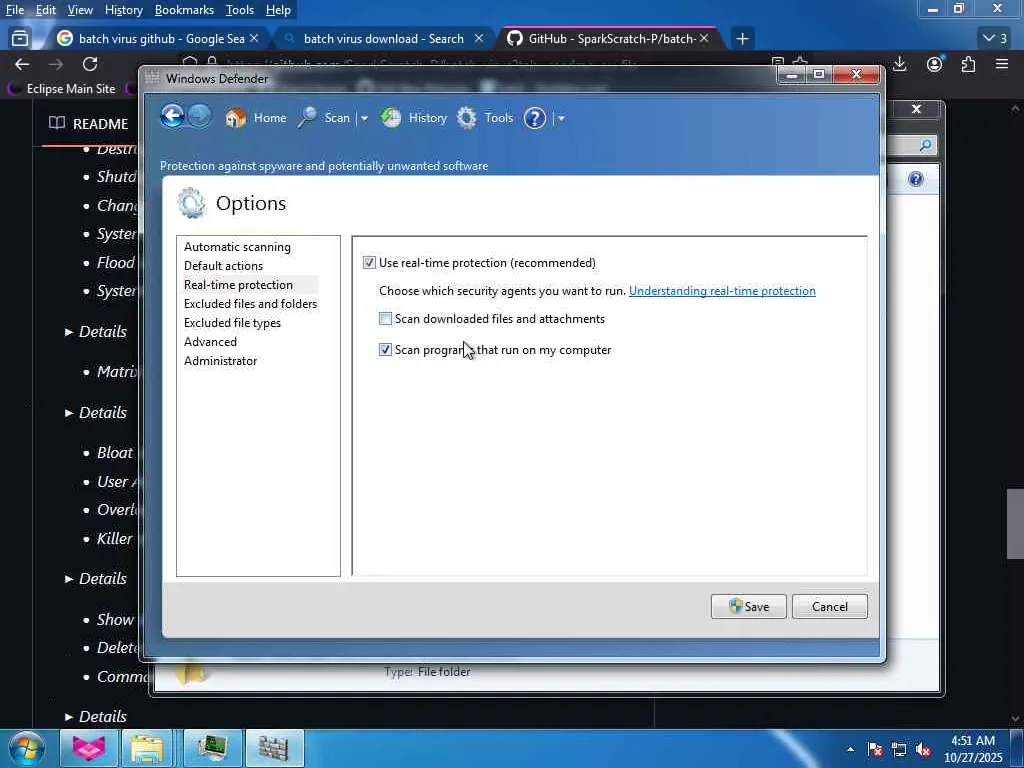
Task: Close the batch virus download tab
Action: (479, 39)
